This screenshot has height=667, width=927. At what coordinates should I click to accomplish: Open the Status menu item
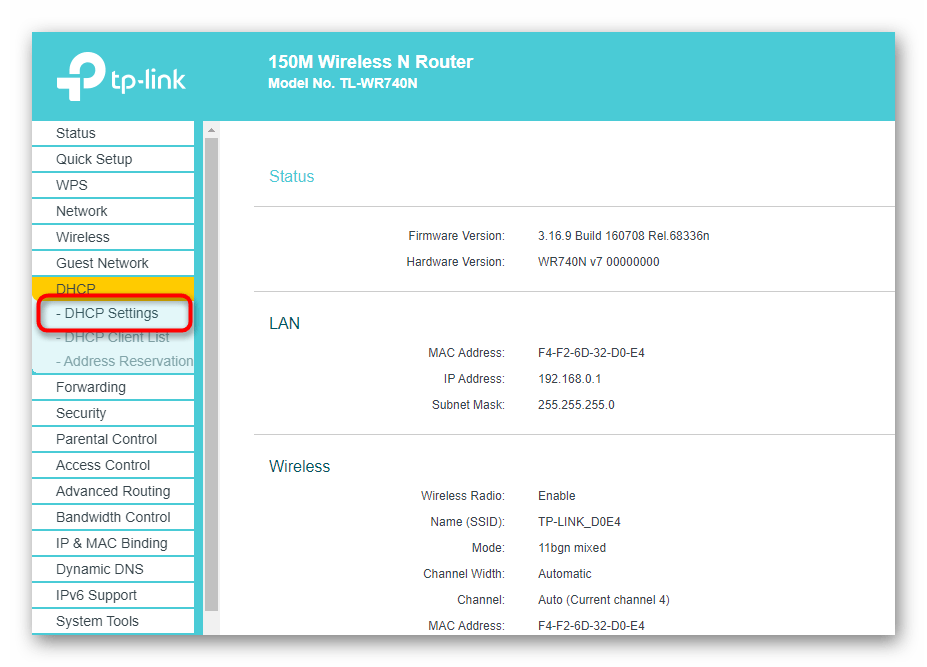(x=76, y=133)
